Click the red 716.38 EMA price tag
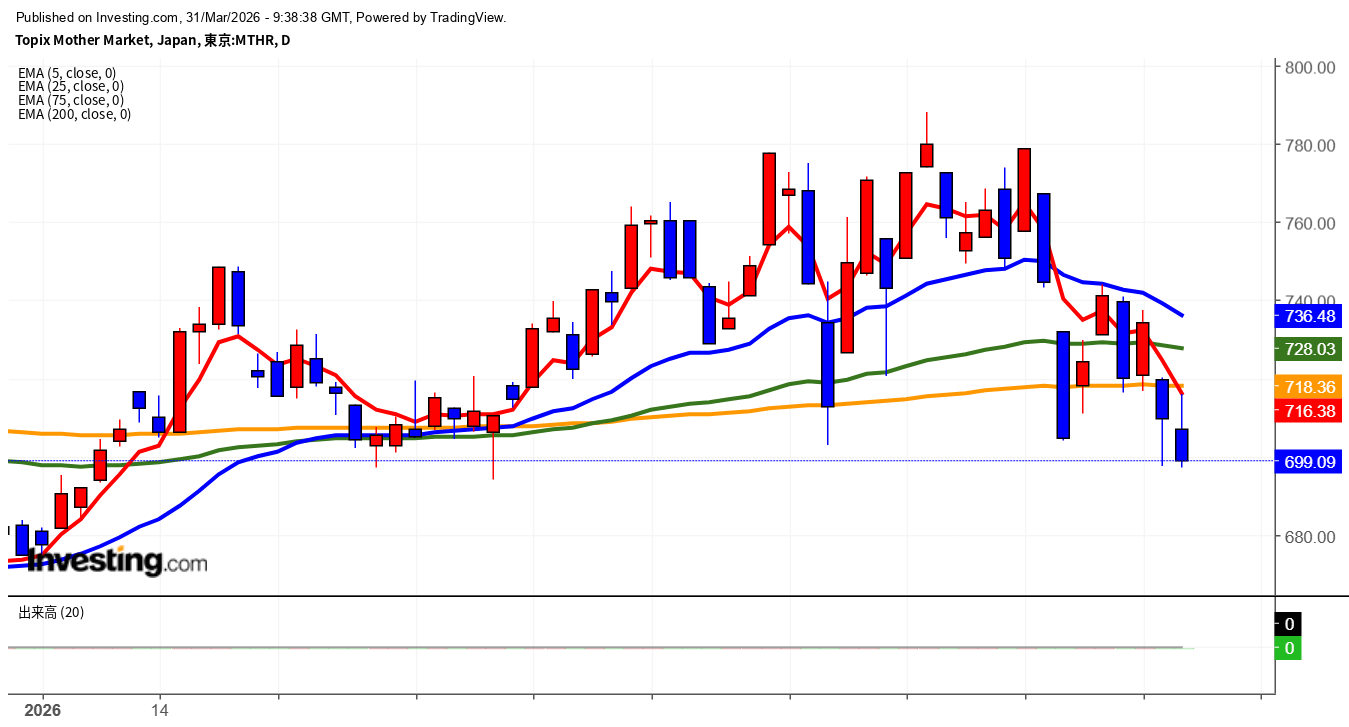 [x=1310, y=411]
